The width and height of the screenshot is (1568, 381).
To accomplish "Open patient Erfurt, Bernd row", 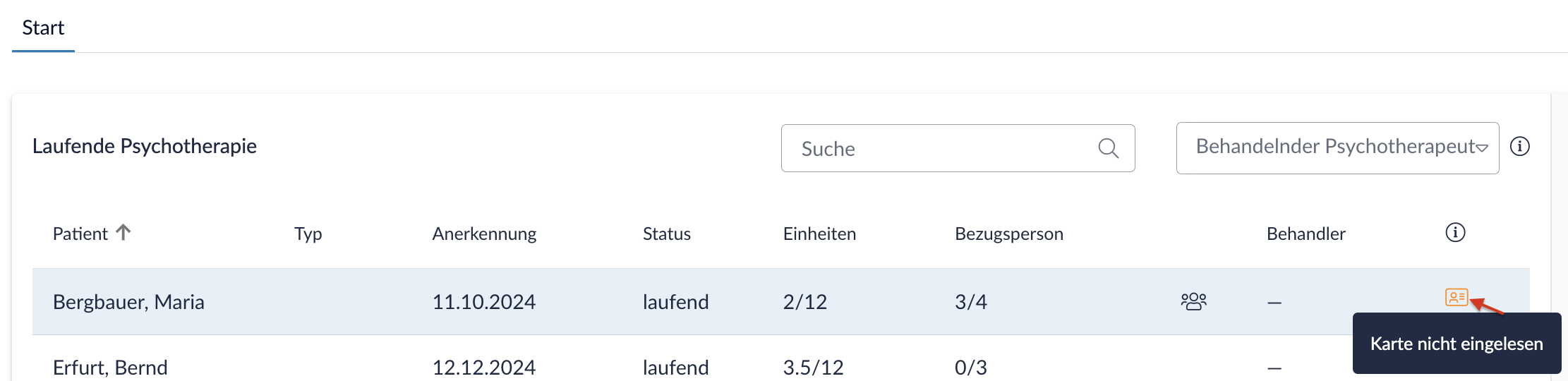I will [110, 368].
